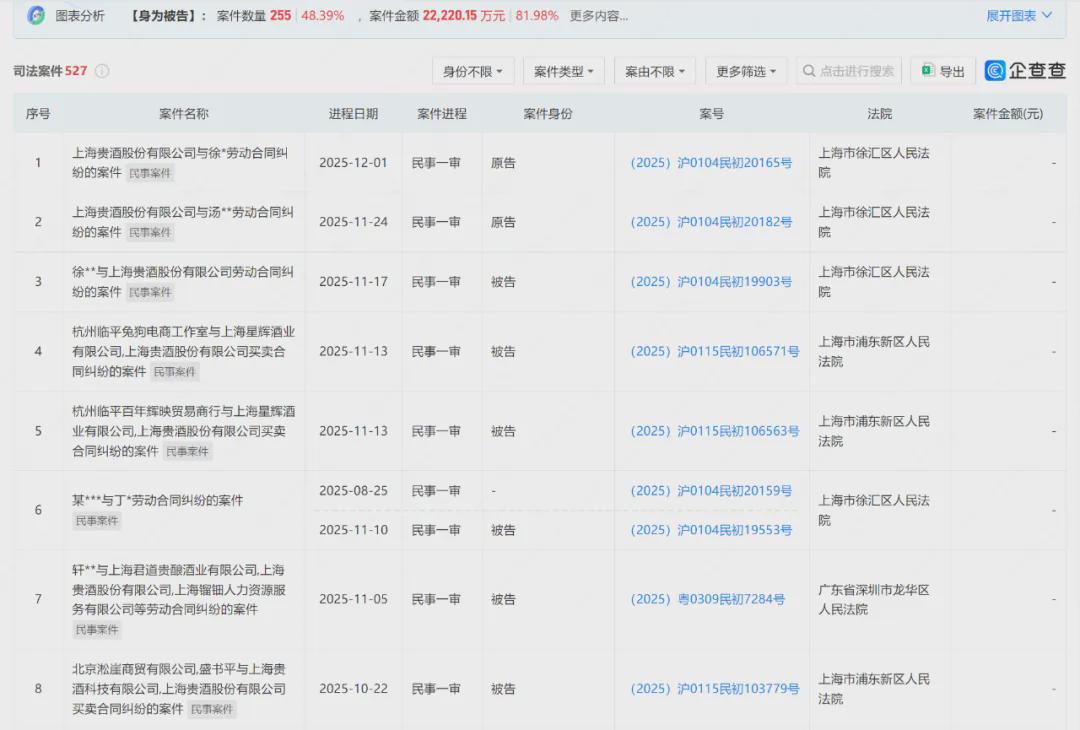Click the 案件金额(元) column header
1080x730 pixels.
1007,114
